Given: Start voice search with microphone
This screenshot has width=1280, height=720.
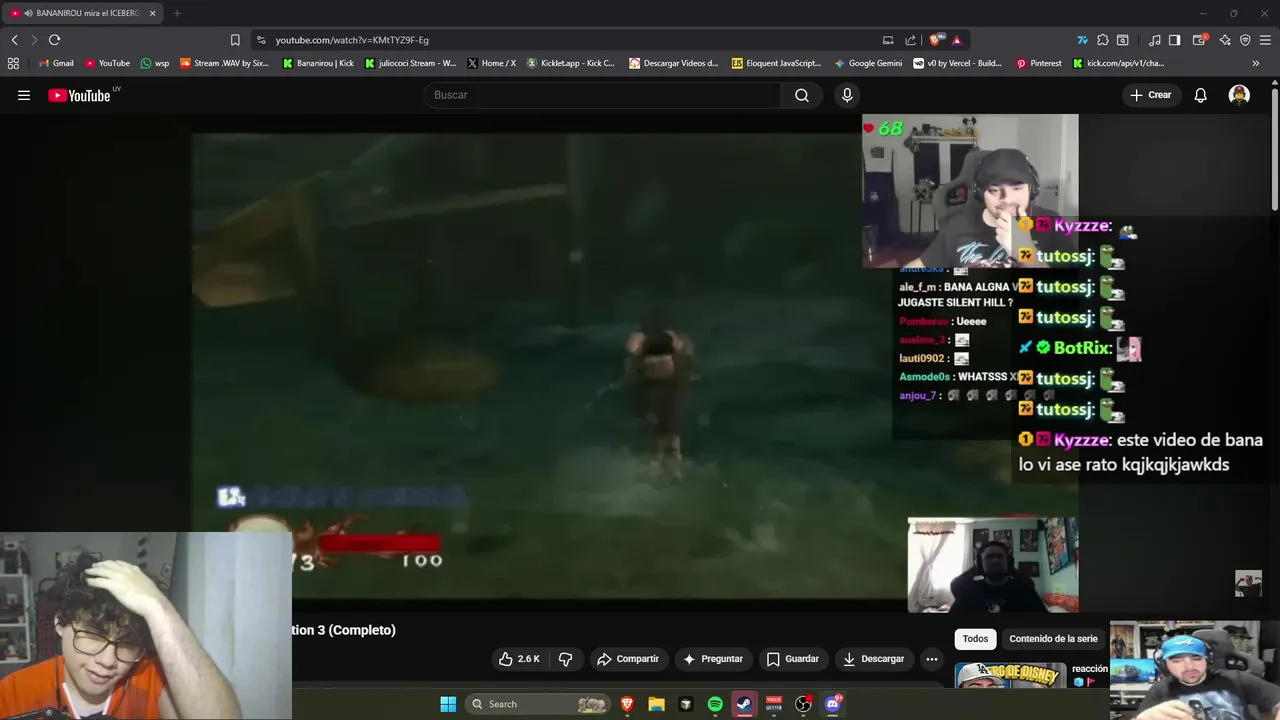Looking at the screenshot, I should click(847, 95).
